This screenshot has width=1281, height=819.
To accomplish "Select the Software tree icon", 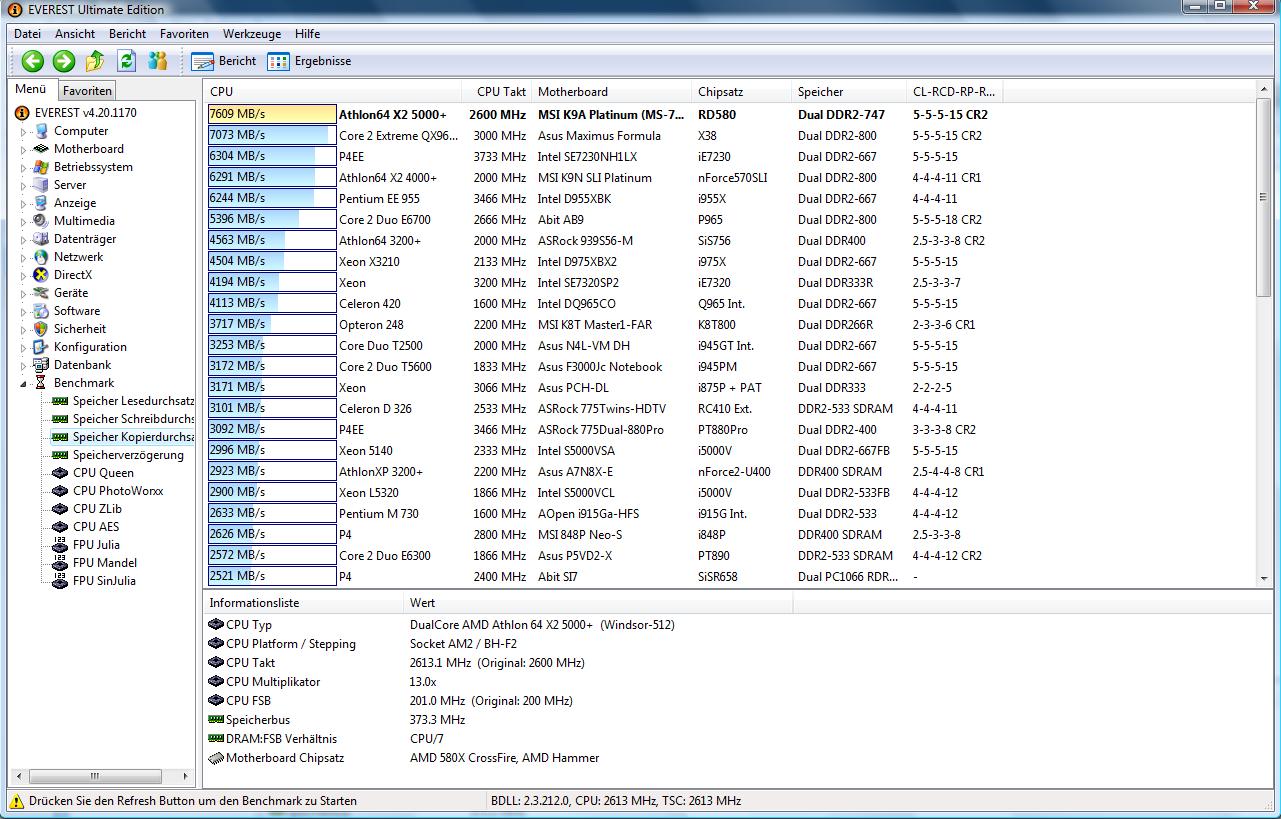I will coord(41,311).
